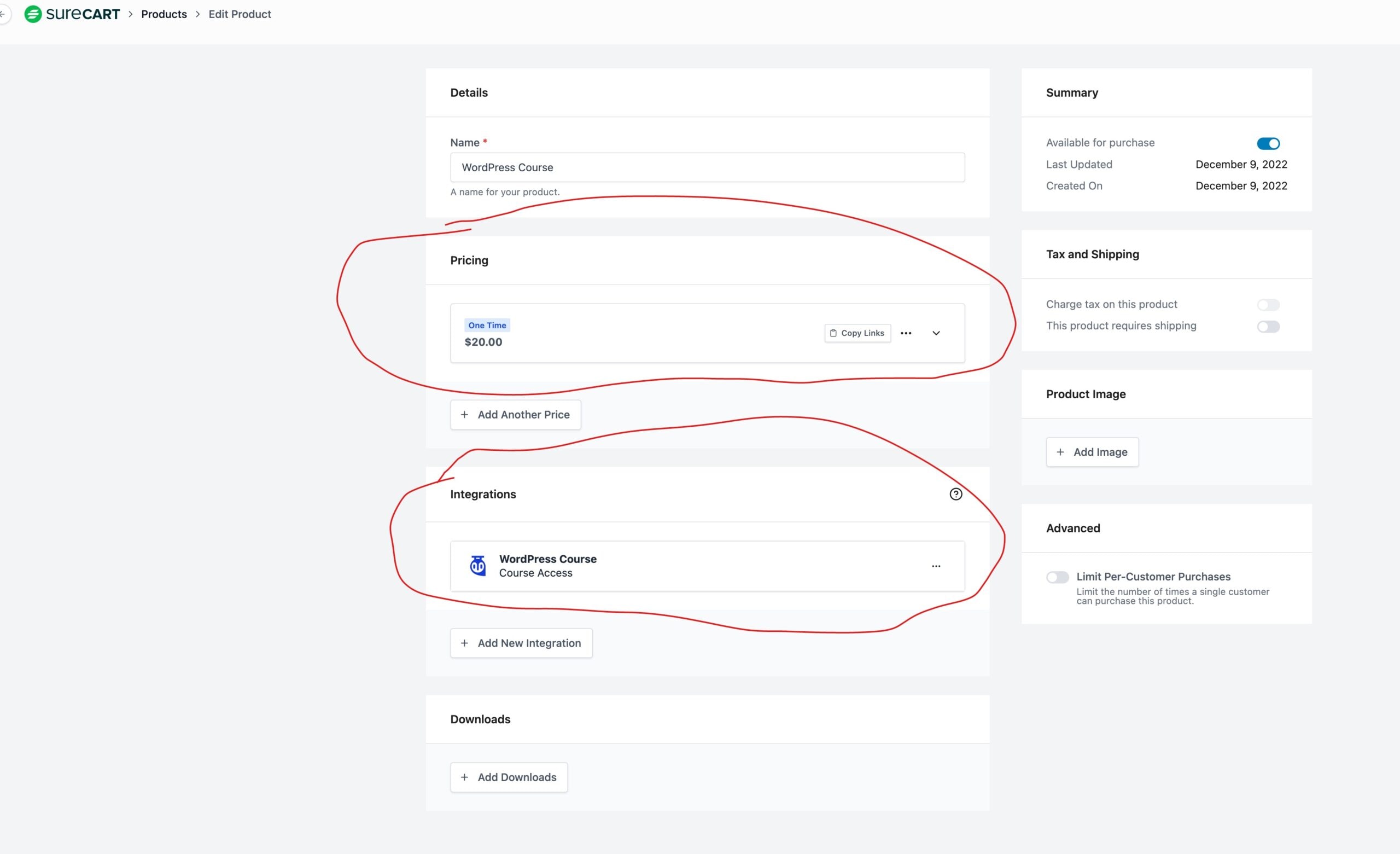The image size is (1400, 854).
Task: Click the back arrow in top-left corner
Action: tap(3, 14)
